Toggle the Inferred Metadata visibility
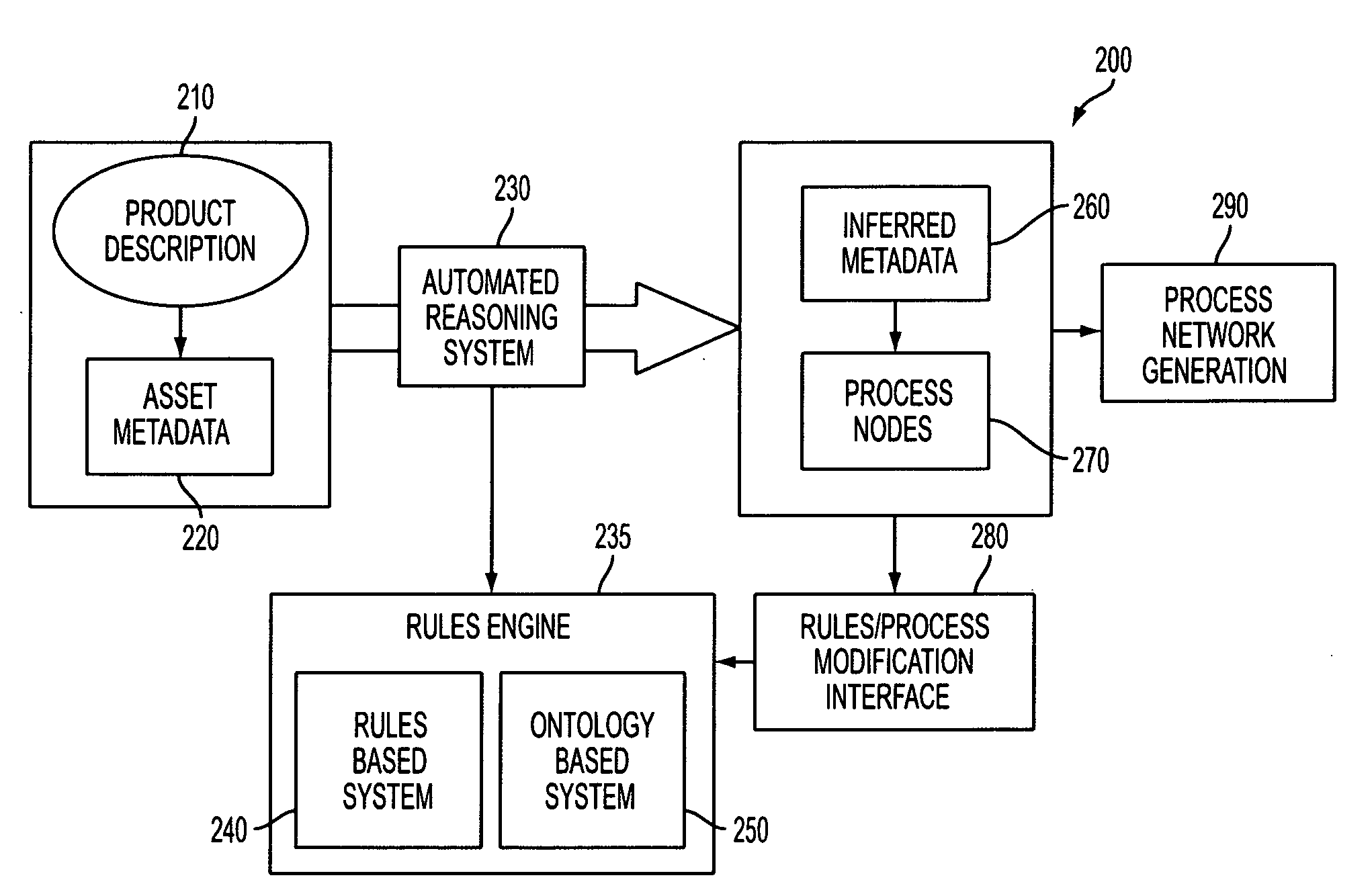 point(872,220)
